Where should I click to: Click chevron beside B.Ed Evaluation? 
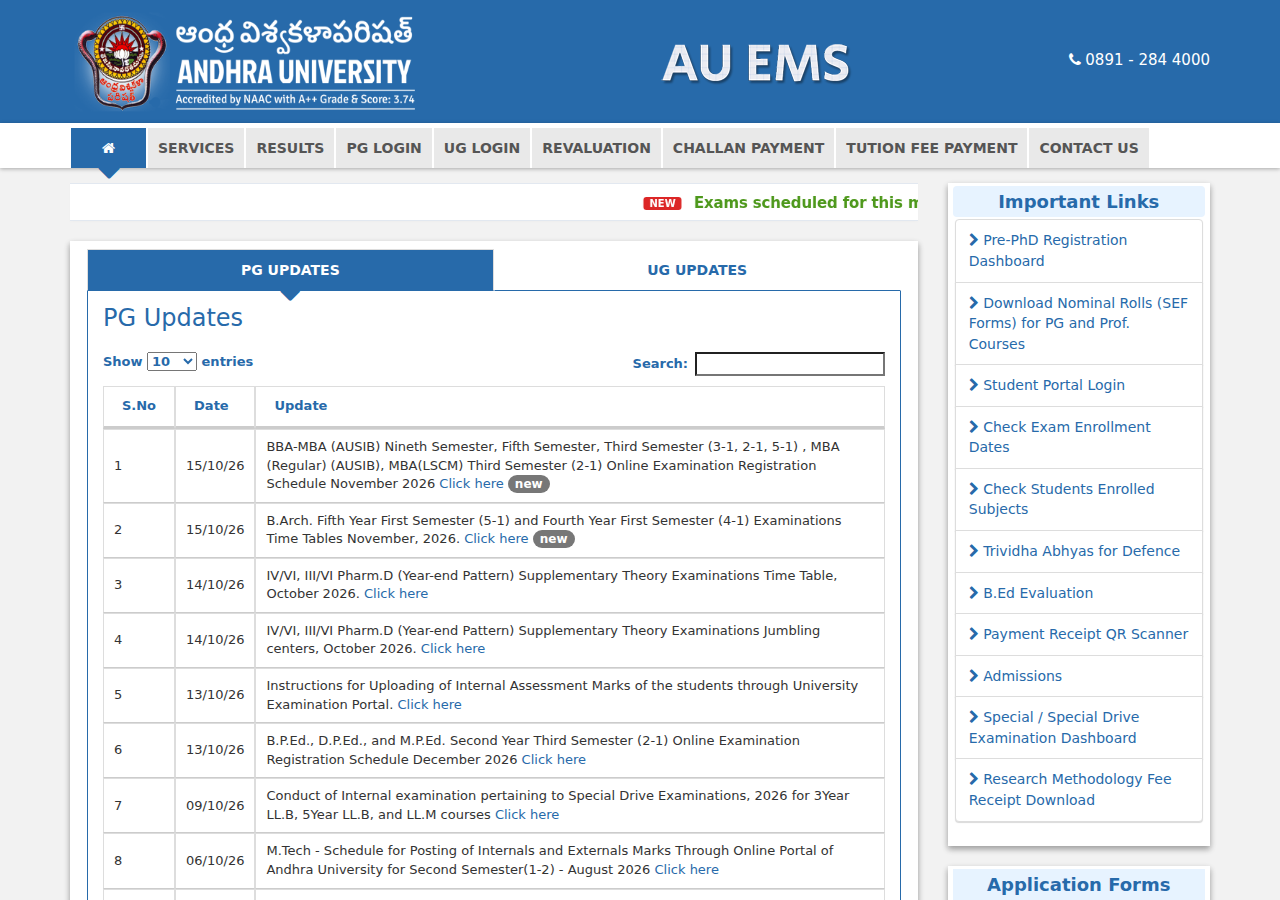tap(974, 593)
